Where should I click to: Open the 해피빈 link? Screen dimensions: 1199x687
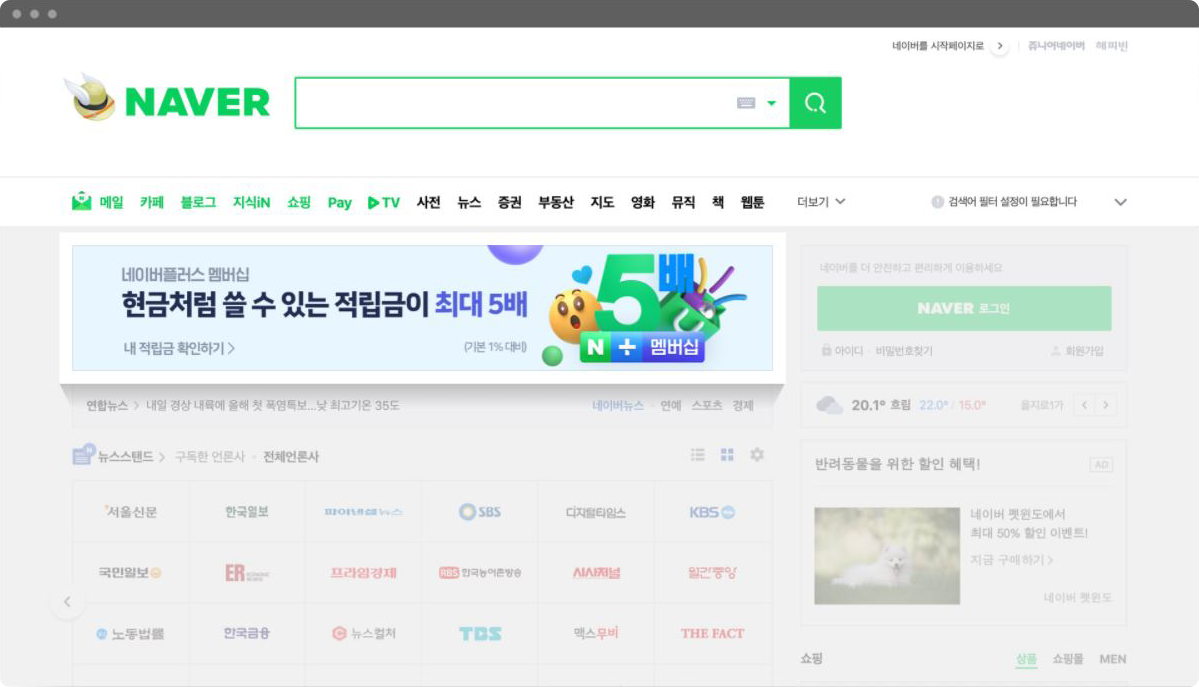pyautogui.click(x=1111, y=46)
